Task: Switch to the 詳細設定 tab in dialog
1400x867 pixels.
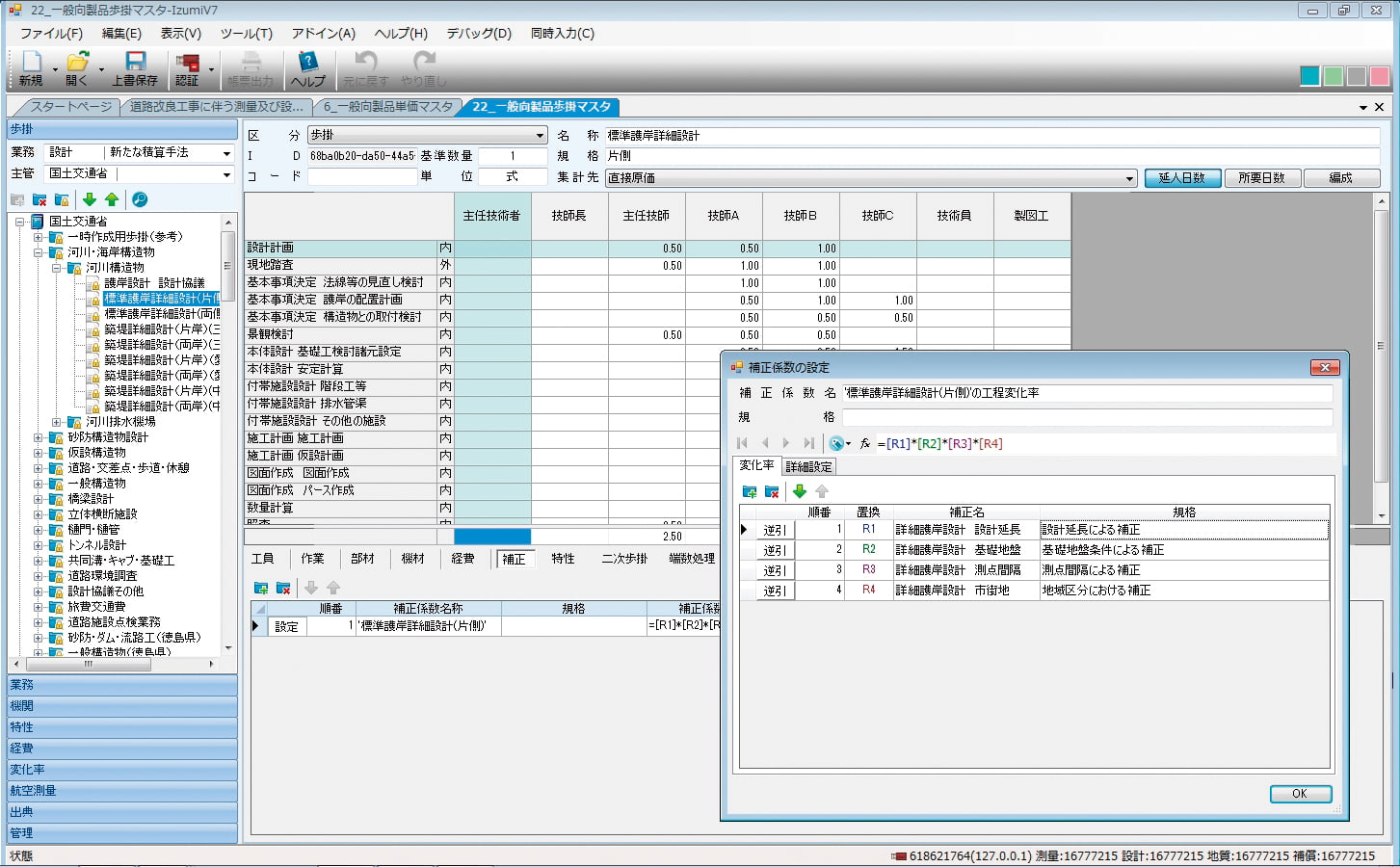Action: (x=808, y=466)
